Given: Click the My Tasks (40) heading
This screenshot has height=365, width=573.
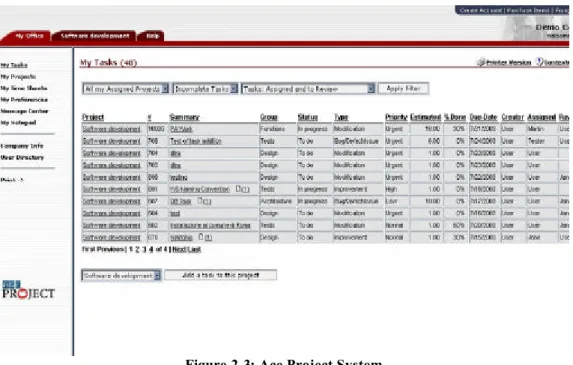Looking at the screenshot, I should coord(109,62).
